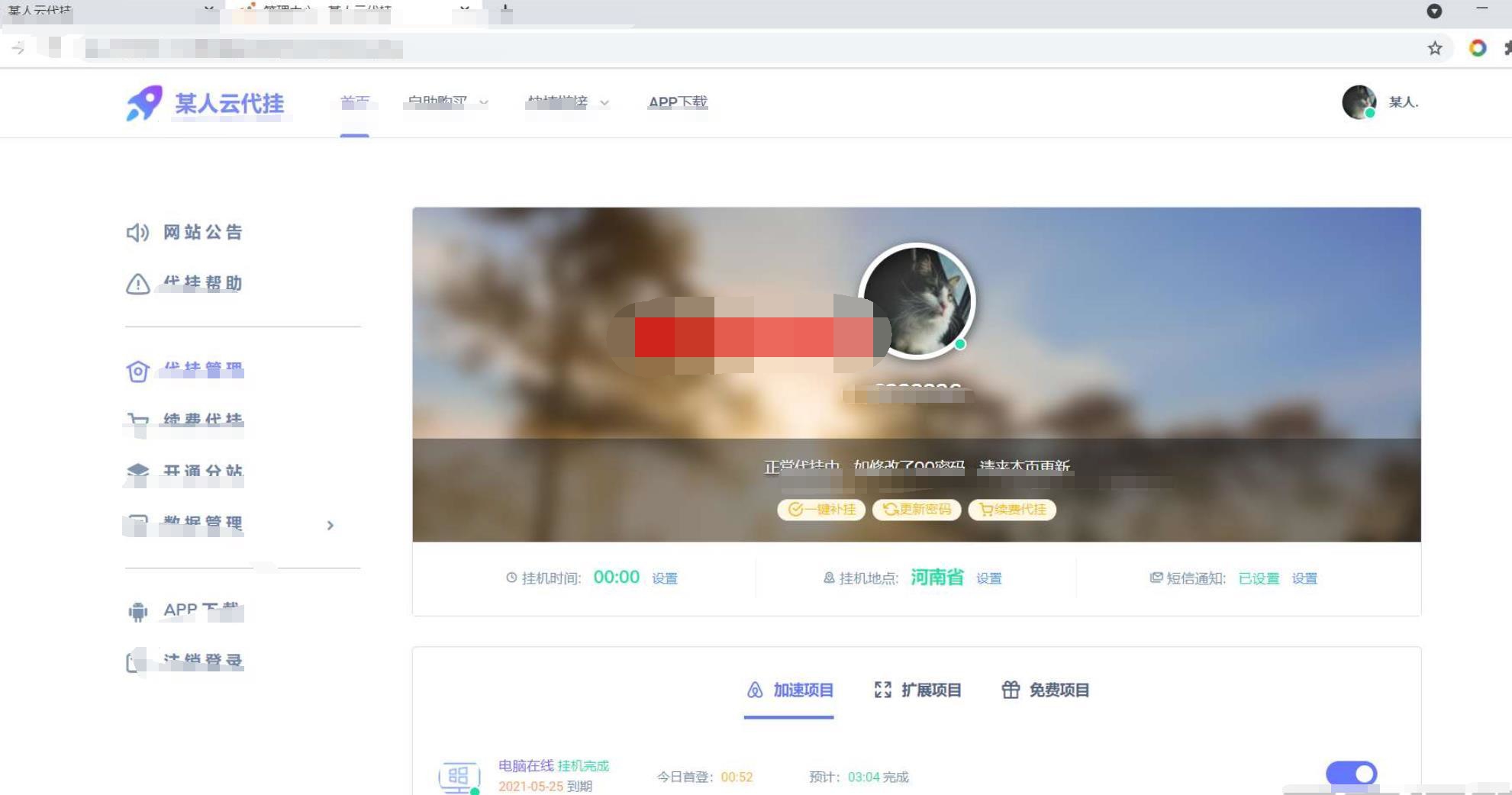Click the Android APP download icon
Image resolution: width=1512 pixels, height=795 pixels.
coord(137,611)
